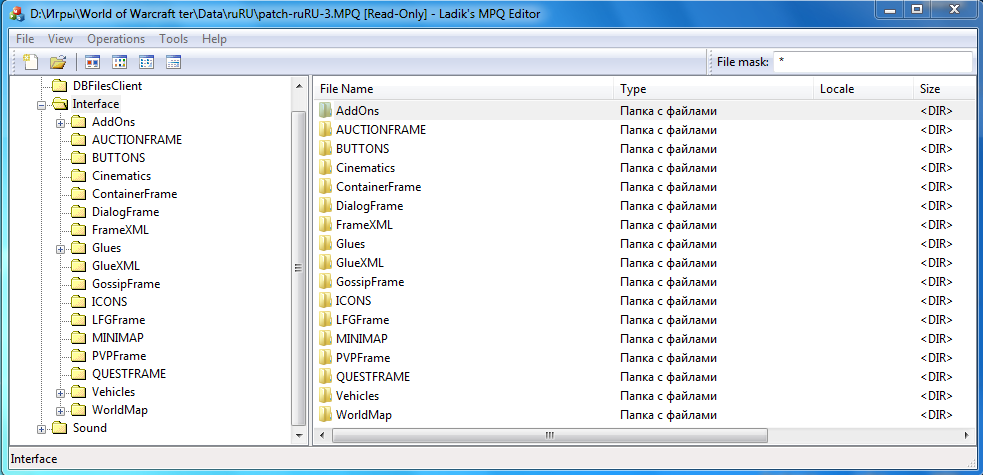
Task: Switch to list view
Action: pos(147,62)
